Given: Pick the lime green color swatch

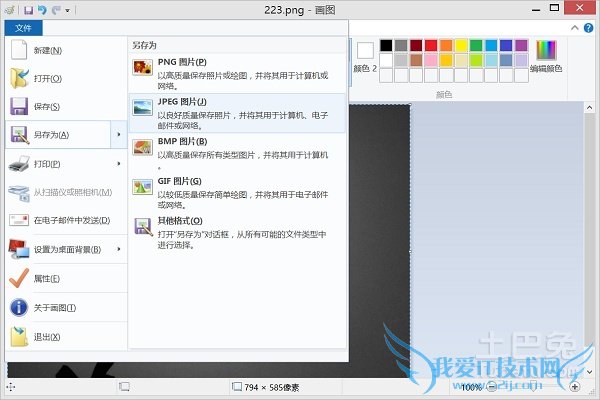Looking at the screenshot, I should [x=476, y=60].
